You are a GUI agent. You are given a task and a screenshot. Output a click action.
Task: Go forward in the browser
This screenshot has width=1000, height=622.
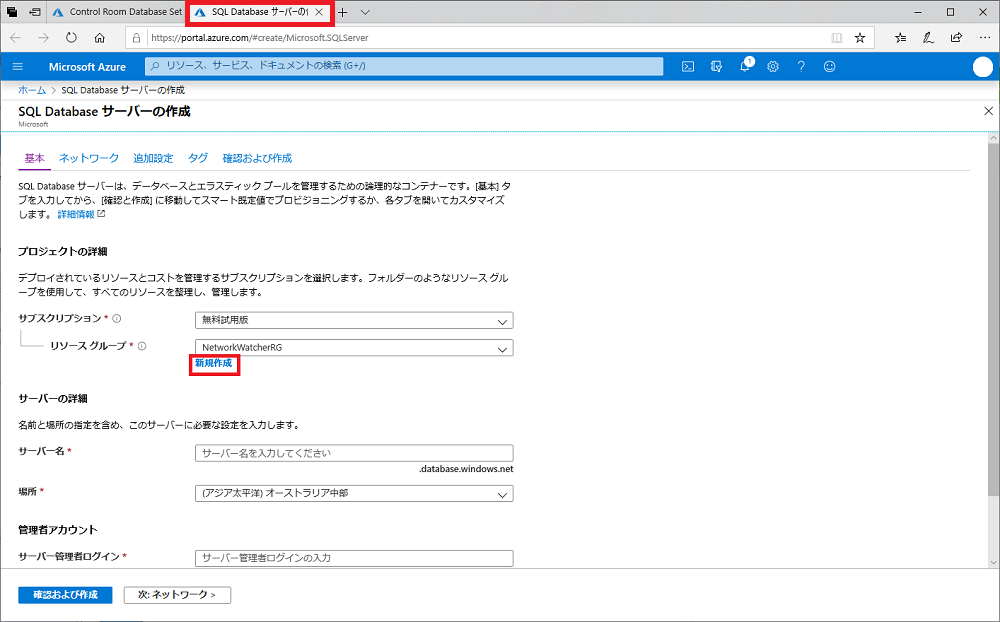click(43, 38)
